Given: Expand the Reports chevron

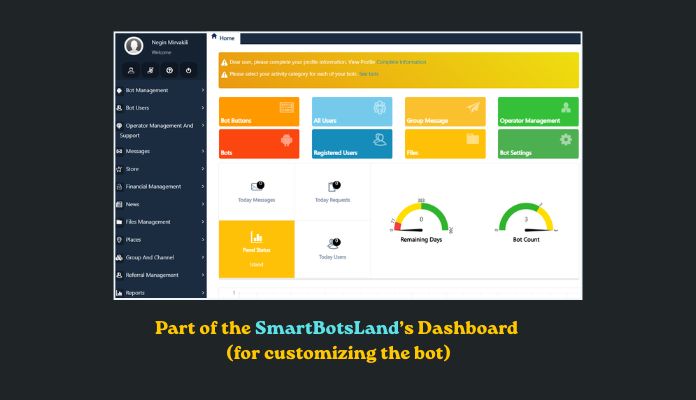Looking at the screenshot, I should tap(203, 293).
